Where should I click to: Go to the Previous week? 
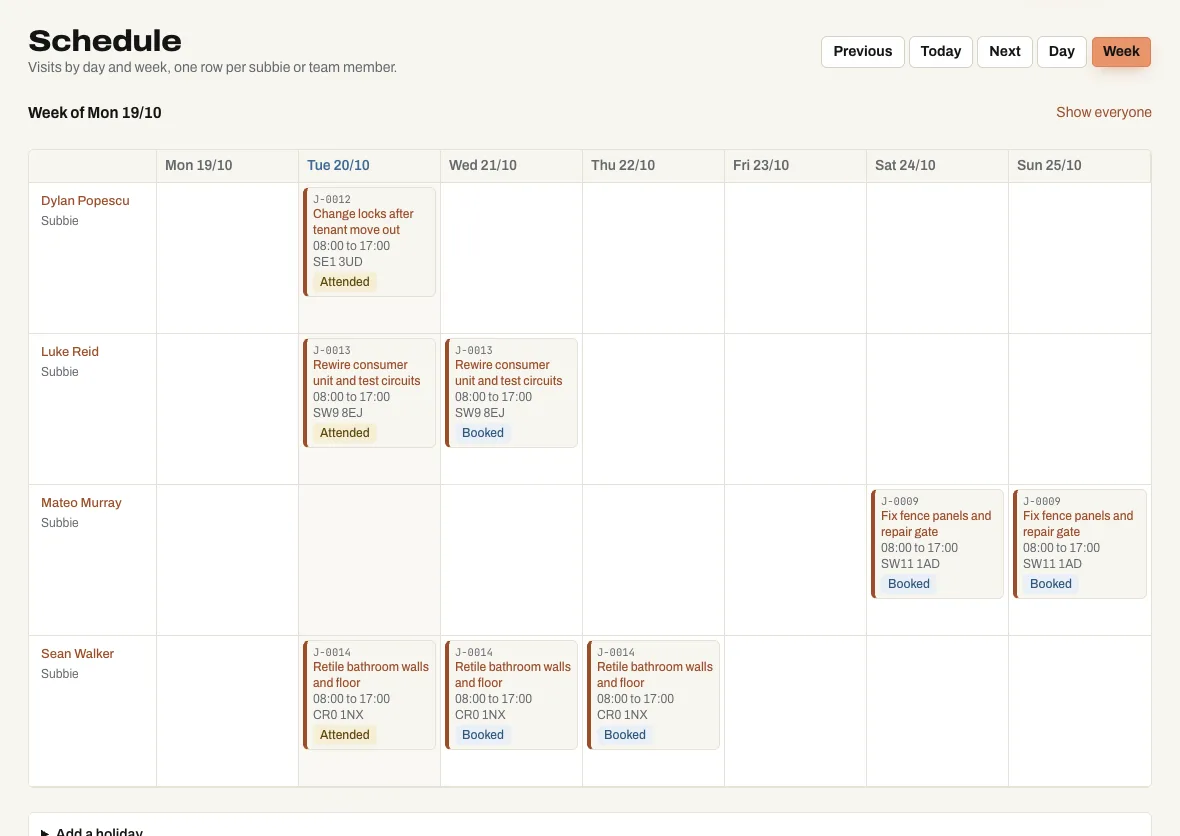862,51
